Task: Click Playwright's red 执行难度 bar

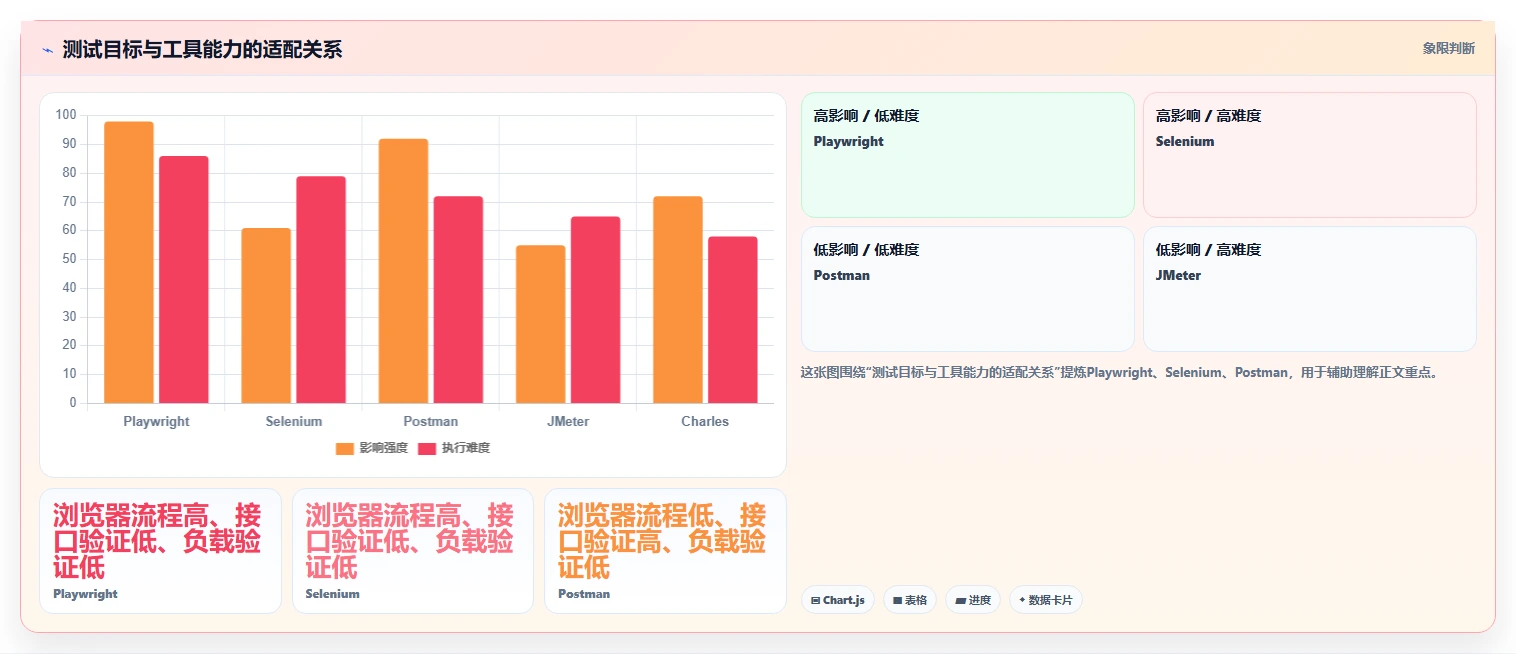Action: pyautogui.click(x=184, y=279)
